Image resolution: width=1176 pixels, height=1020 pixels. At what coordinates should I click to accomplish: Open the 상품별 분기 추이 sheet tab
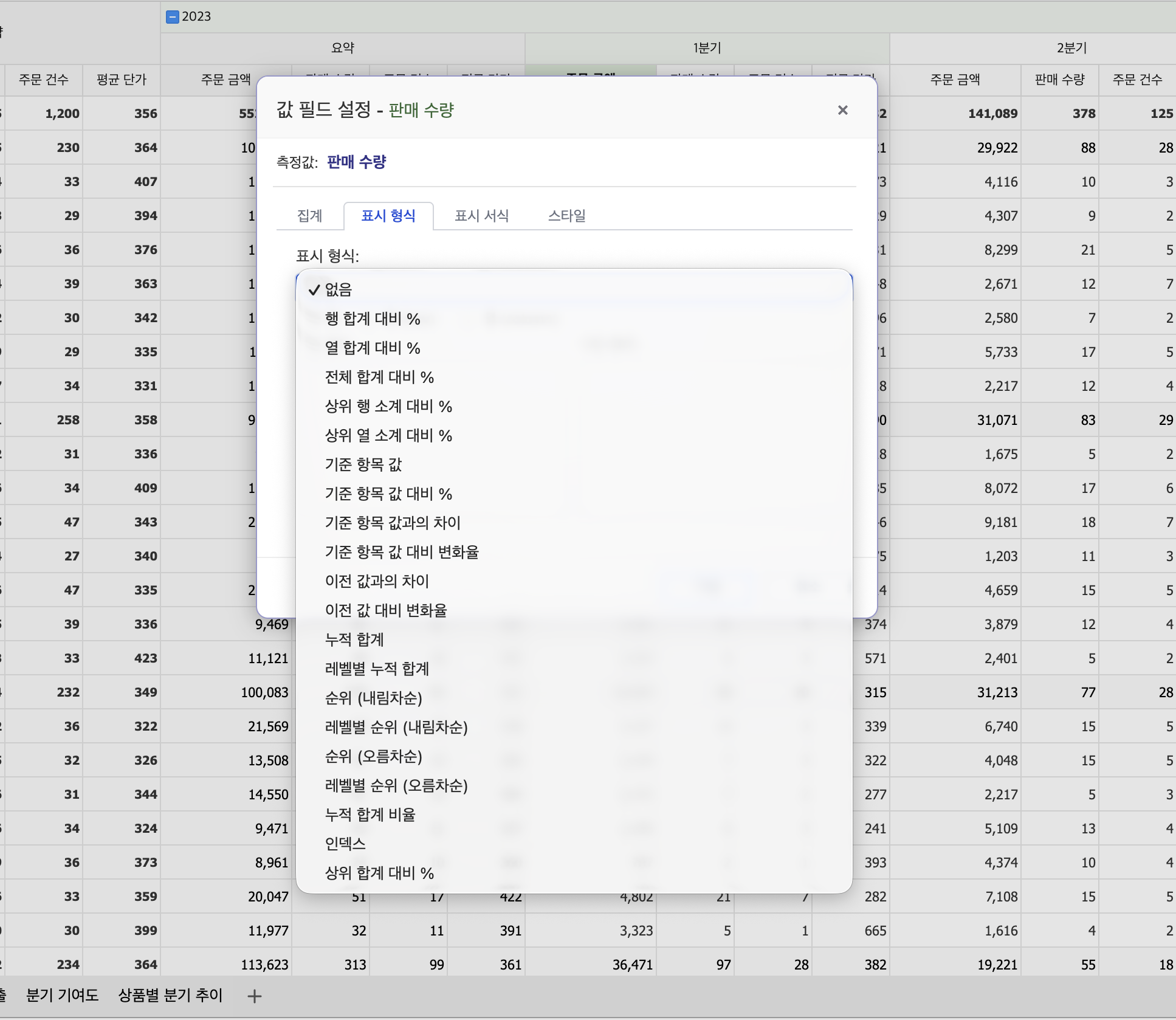(x=170, y=995)
